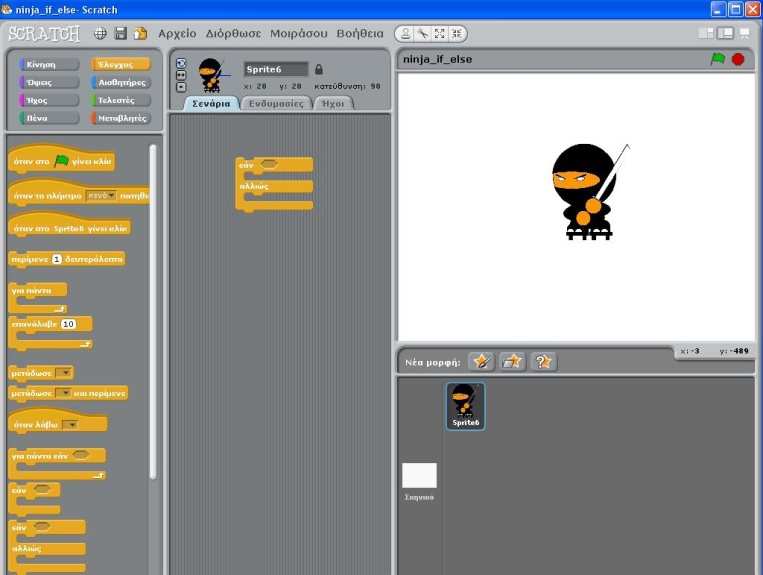Click the 'Νέα μορφή:' label

point(433,362)
